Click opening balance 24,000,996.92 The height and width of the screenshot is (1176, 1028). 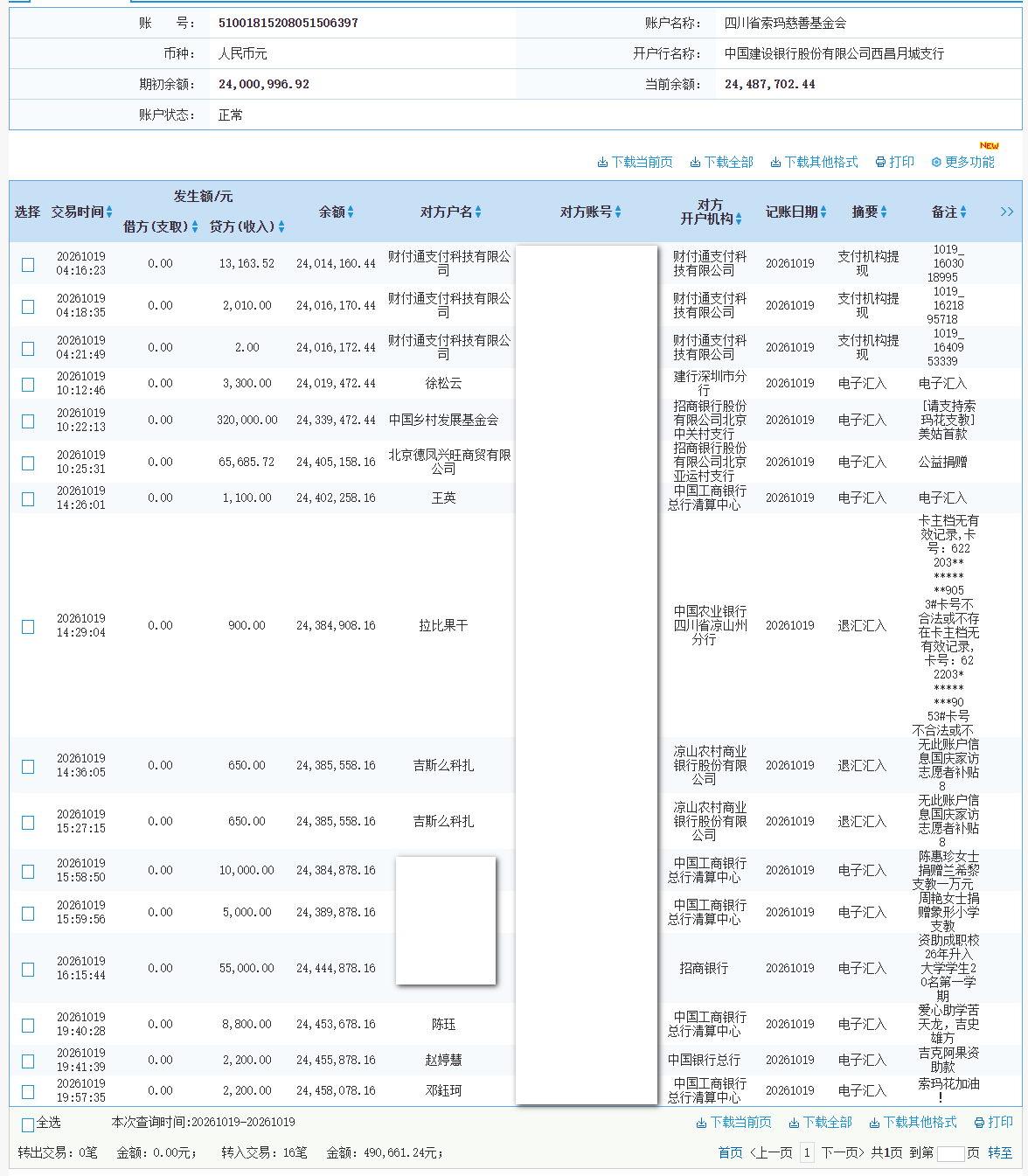point(264,84)
